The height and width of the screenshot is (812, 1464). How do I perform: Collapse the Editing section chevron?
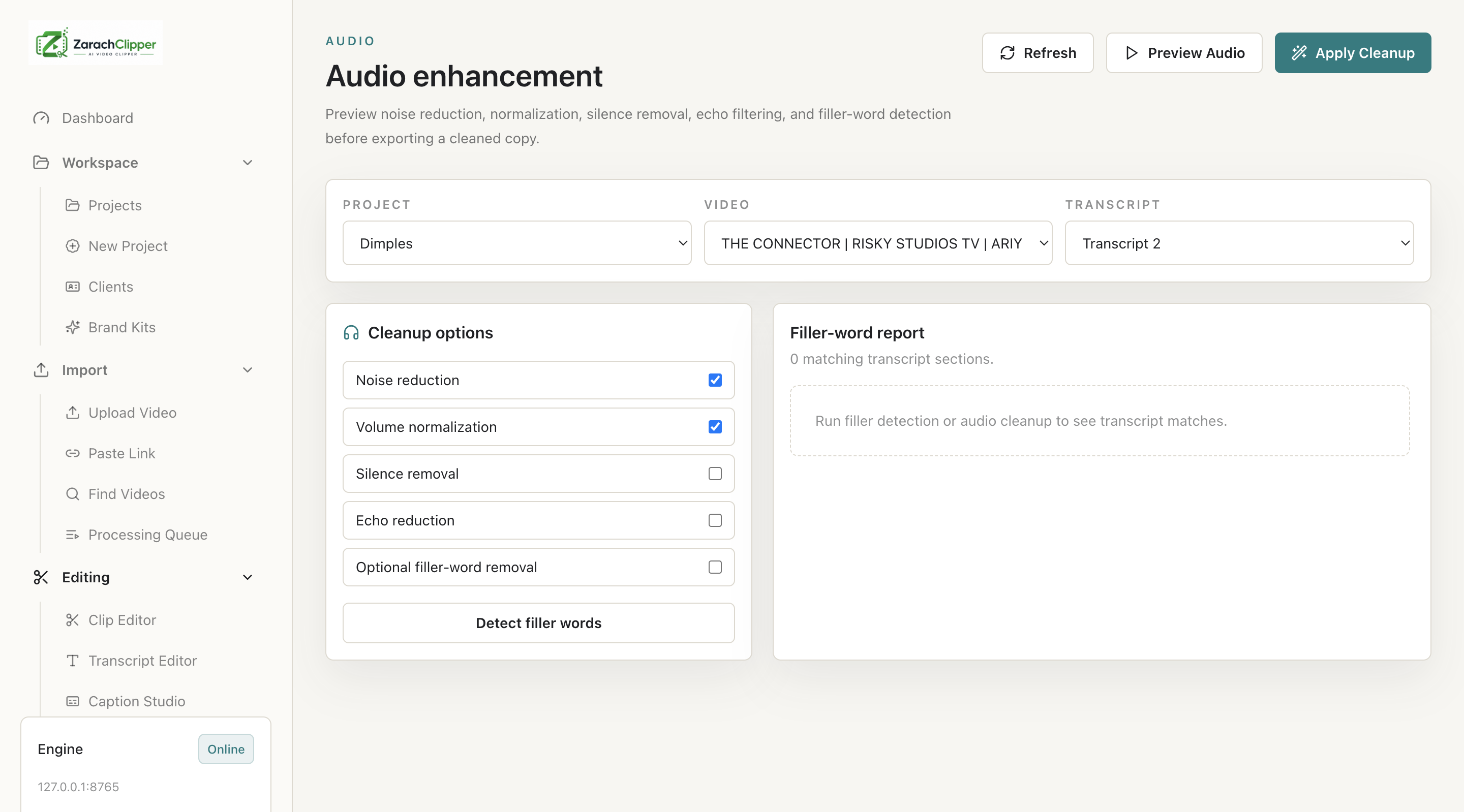tap(247, 577)
